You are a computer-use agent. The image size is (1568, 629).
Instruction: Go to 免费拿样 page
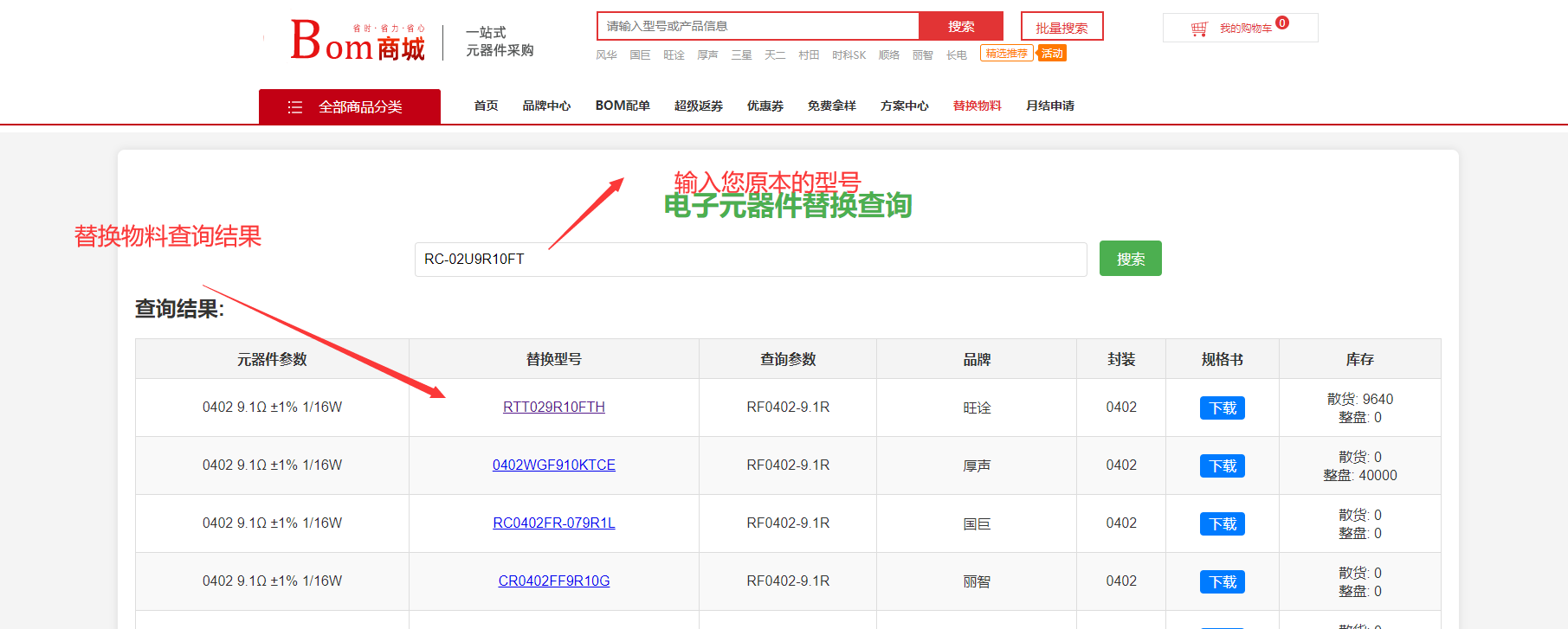(x=831, y=106)
